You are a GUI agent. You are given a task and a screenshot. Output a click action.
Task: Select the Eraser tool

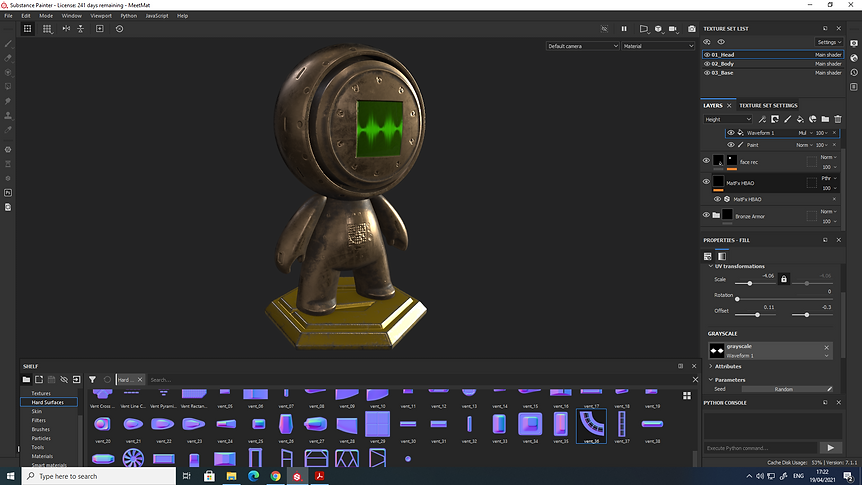pos(8,58)
